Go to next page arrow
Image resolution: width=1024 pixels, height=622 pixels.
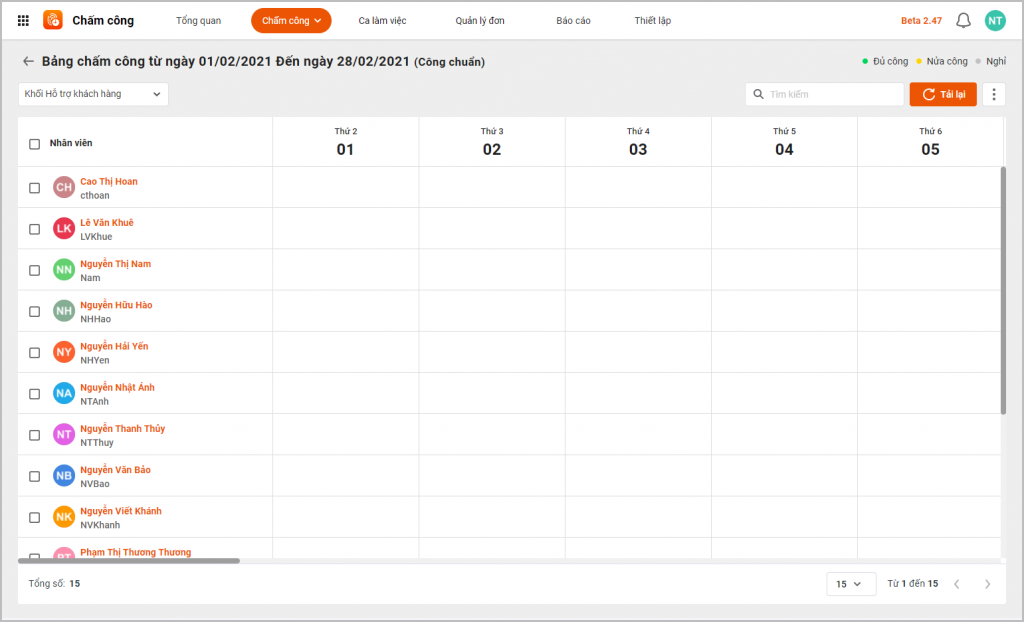coord(987,584)
